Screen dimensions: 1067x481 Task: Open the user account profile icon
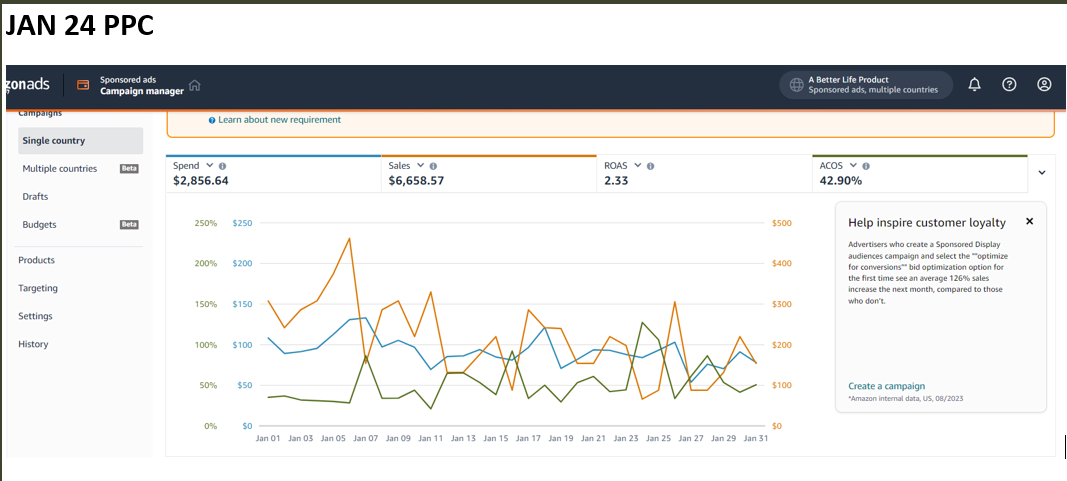click(1044, 85)
